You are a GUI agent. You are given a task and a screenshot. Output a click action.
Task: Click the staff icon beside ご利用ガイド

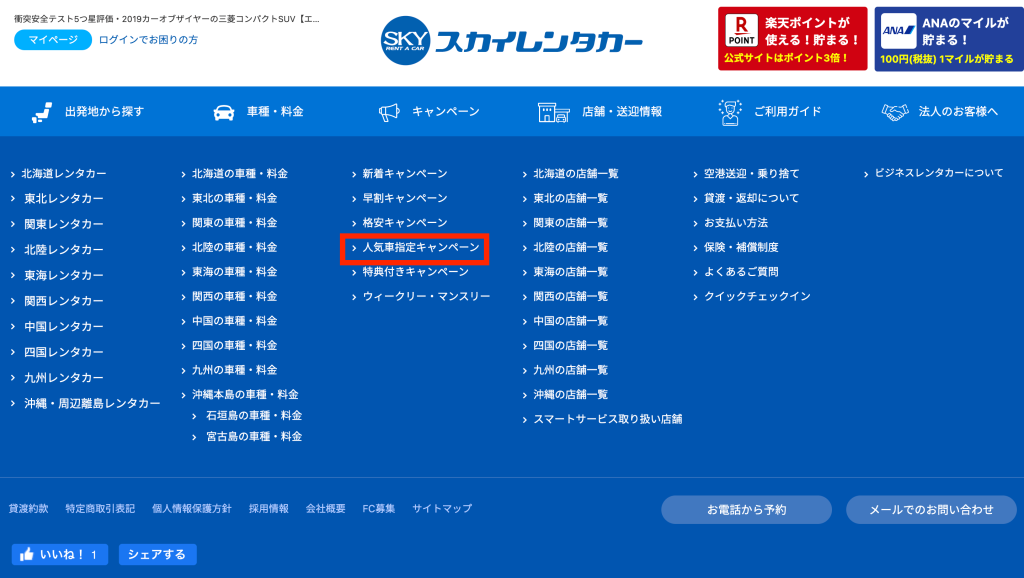pyautogui.click(x=729, y=112)
